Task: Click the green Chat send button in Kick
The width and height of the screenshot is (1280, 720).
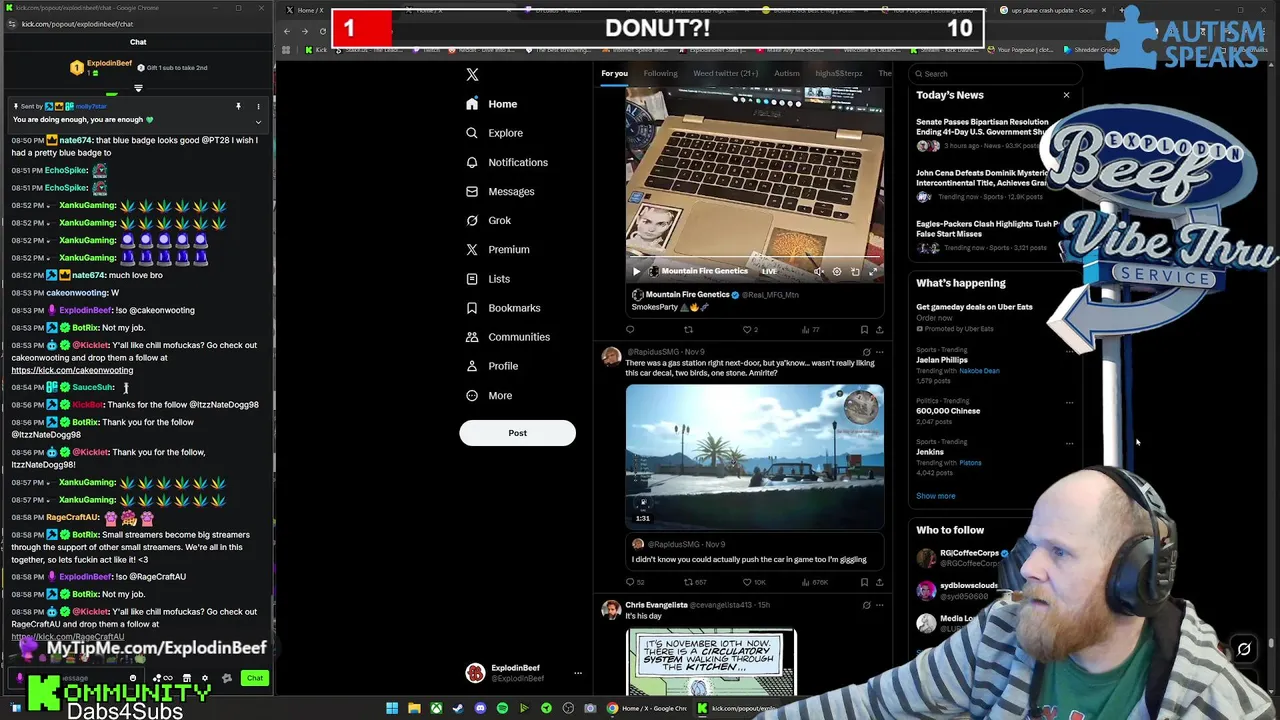Action: (x=255, y=678)
